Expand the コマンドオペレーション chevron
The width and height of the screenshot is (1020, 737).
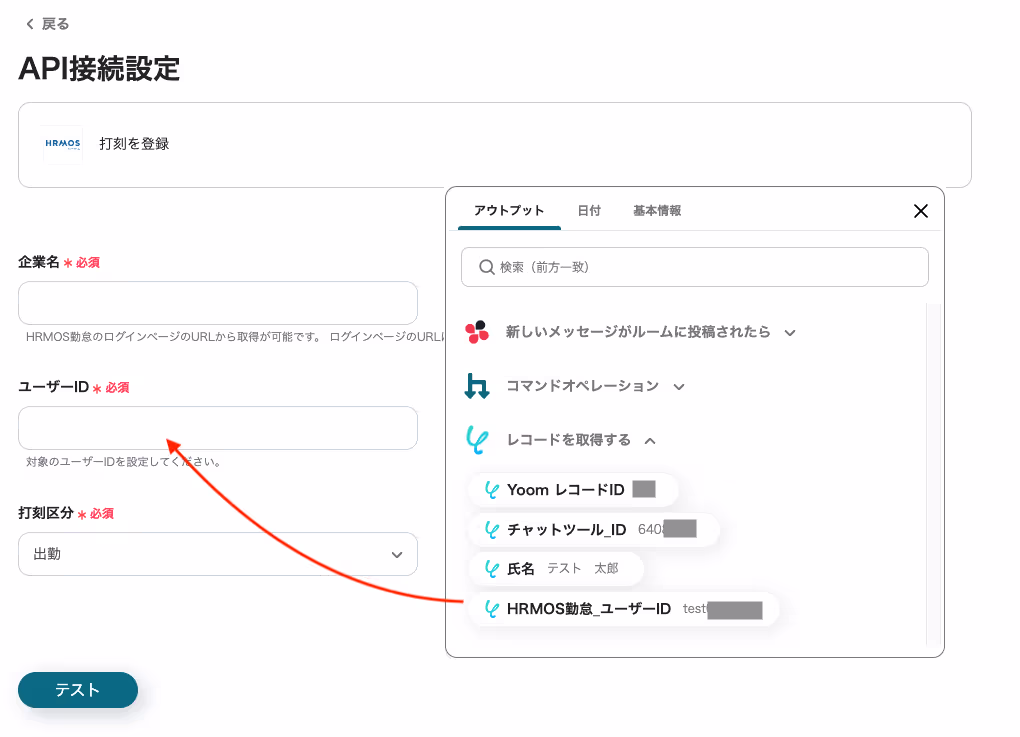click(678, 387)
